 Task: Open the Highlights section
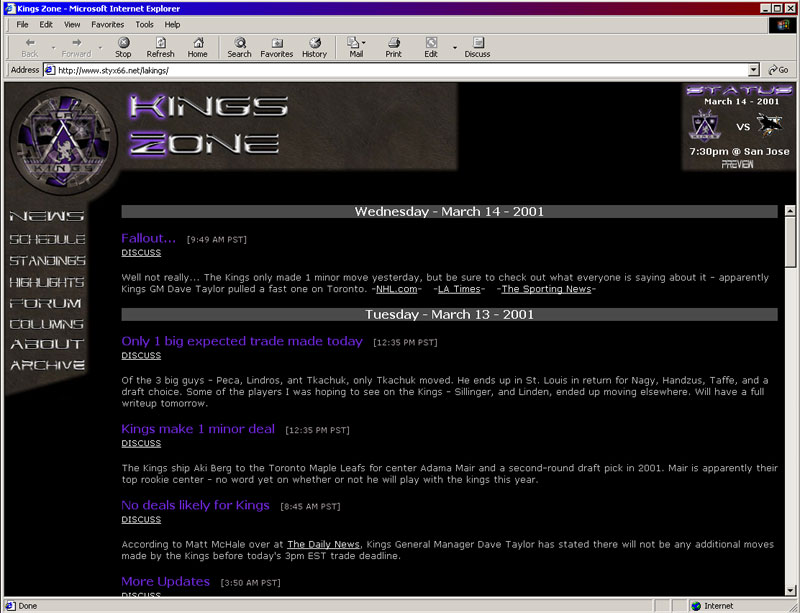(x=47, y=282)
